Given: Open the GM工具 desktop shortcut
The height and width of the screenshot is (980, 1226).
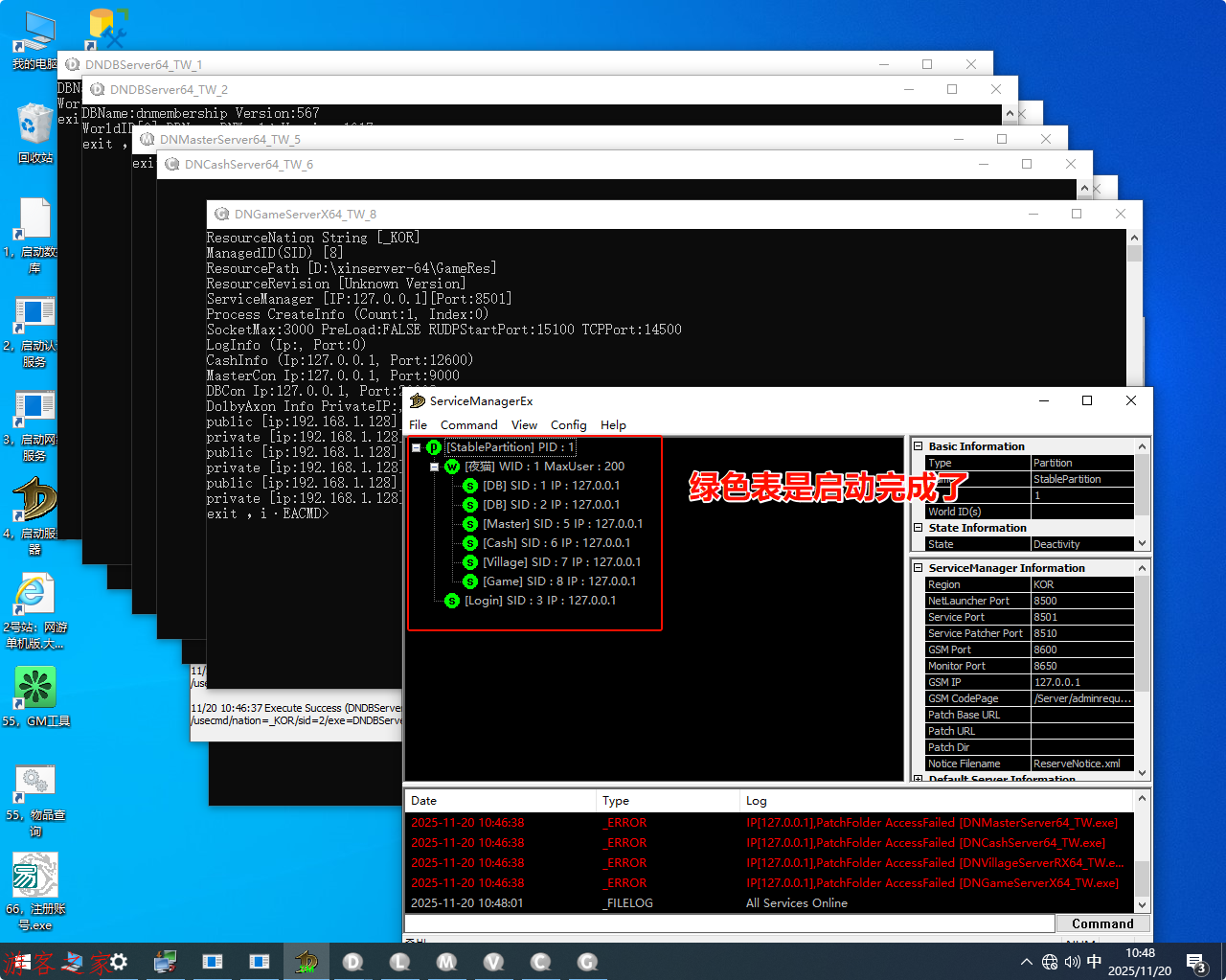Looking at the screenshot, I should [x=35, y=688].
